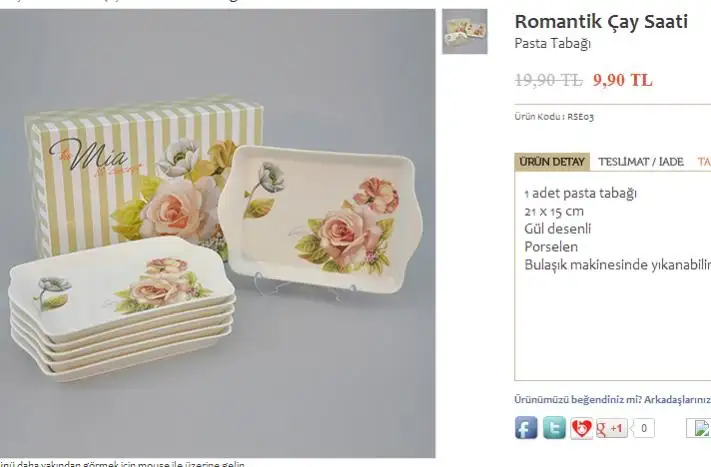The width and height of the screenshot is (711, 467).
Task: Click the red 9,90 TL sale price
Action: [x=623, y=80]
